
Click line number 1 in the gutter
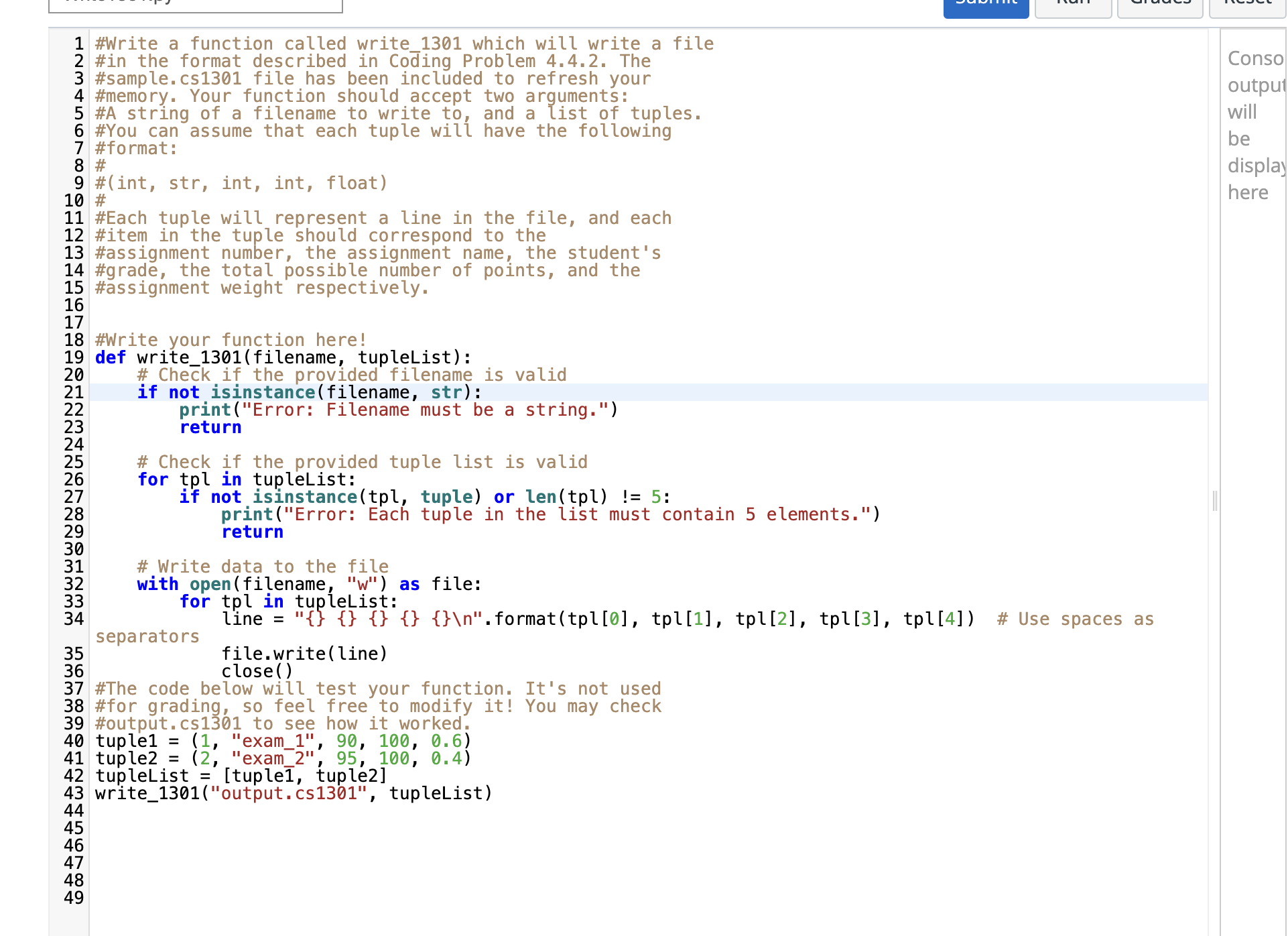78,43
